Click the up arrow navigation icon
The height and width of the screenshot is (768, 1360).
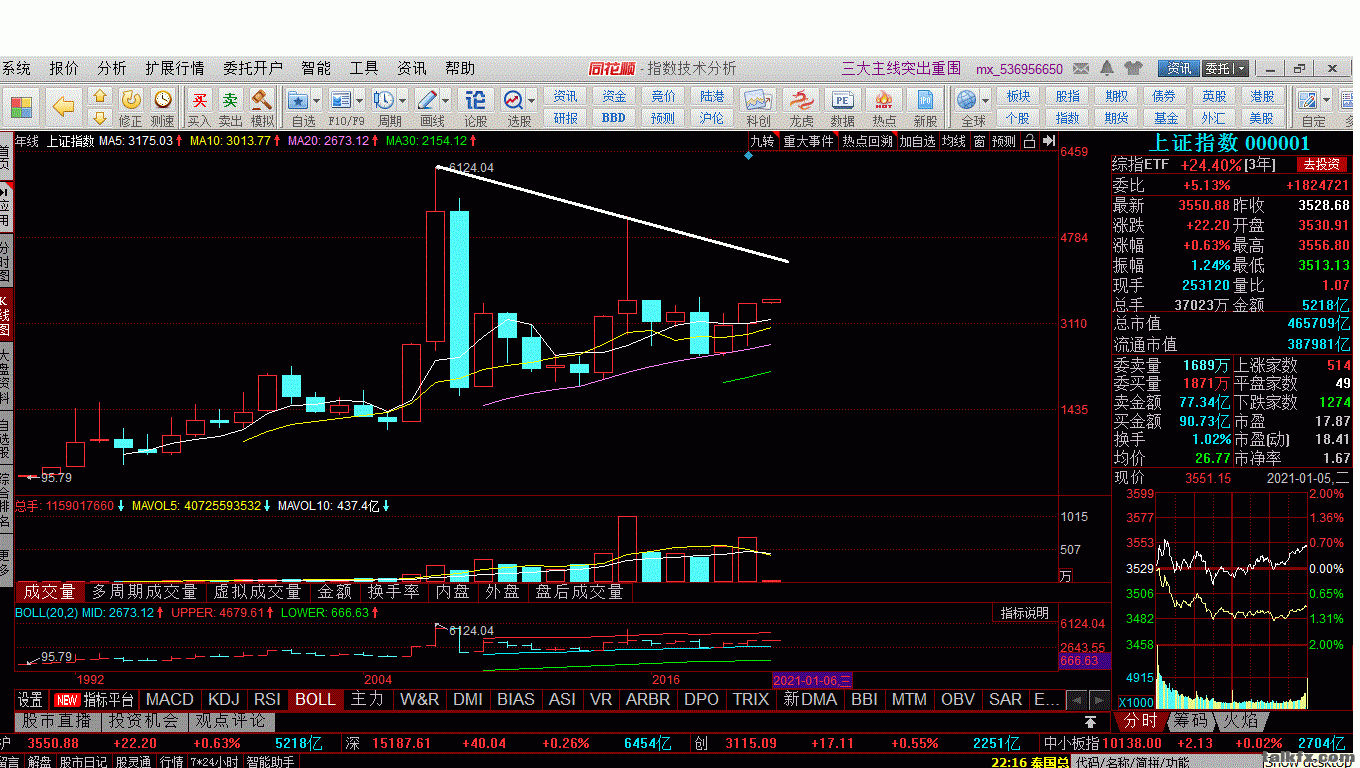click(99, 97)
